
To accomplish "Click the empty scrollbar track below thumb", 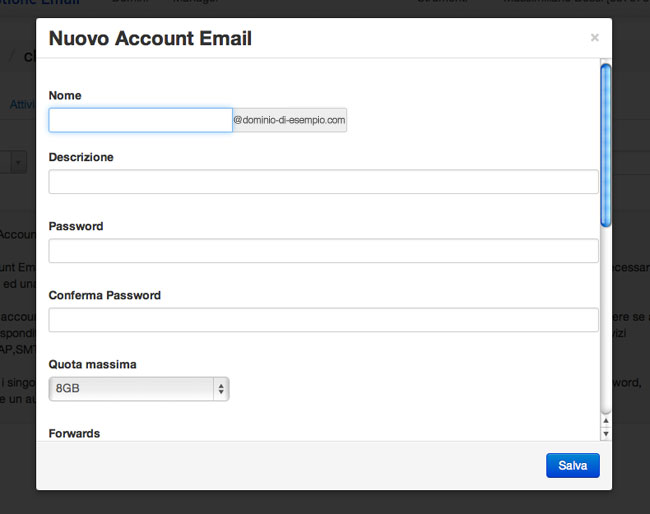I will pos(605,320).
